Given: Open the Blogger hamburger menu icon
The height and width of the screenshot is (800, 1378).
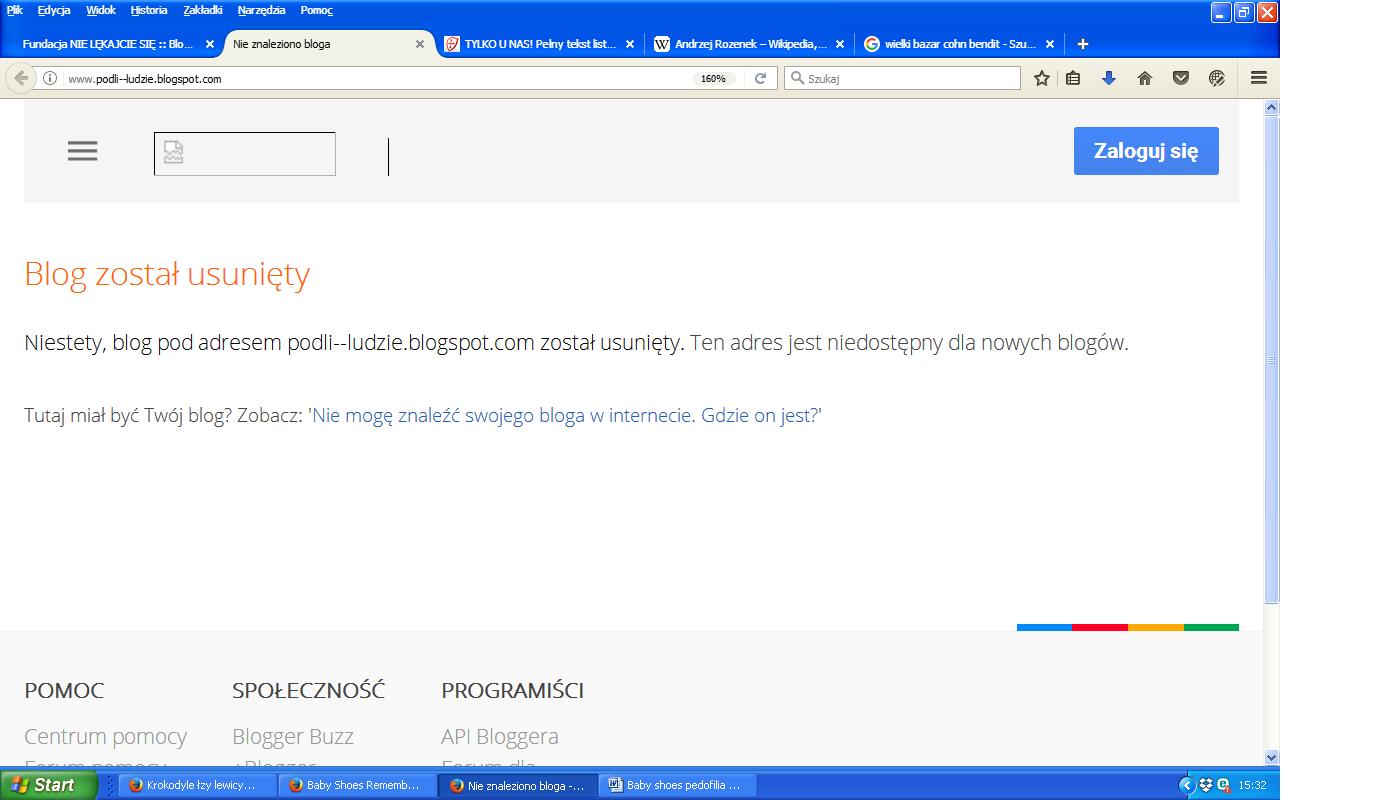Looking at the screenshot, I should [x=82, y=151].
